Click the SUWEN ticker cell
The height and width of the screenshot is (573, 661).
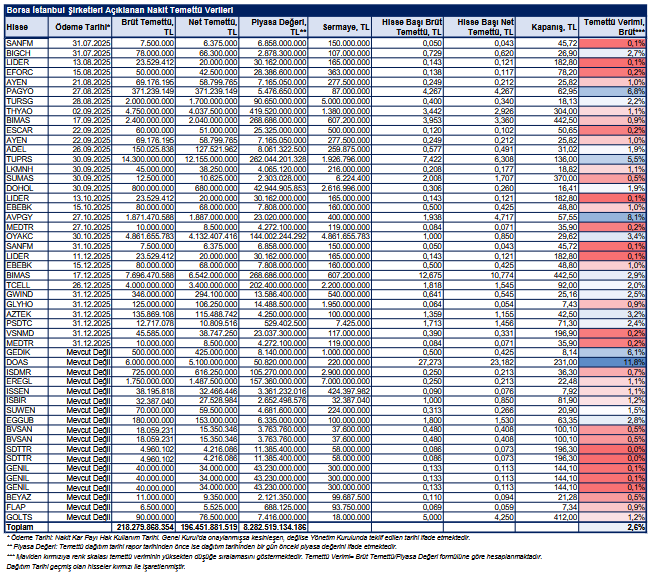(x=27, y=410)
